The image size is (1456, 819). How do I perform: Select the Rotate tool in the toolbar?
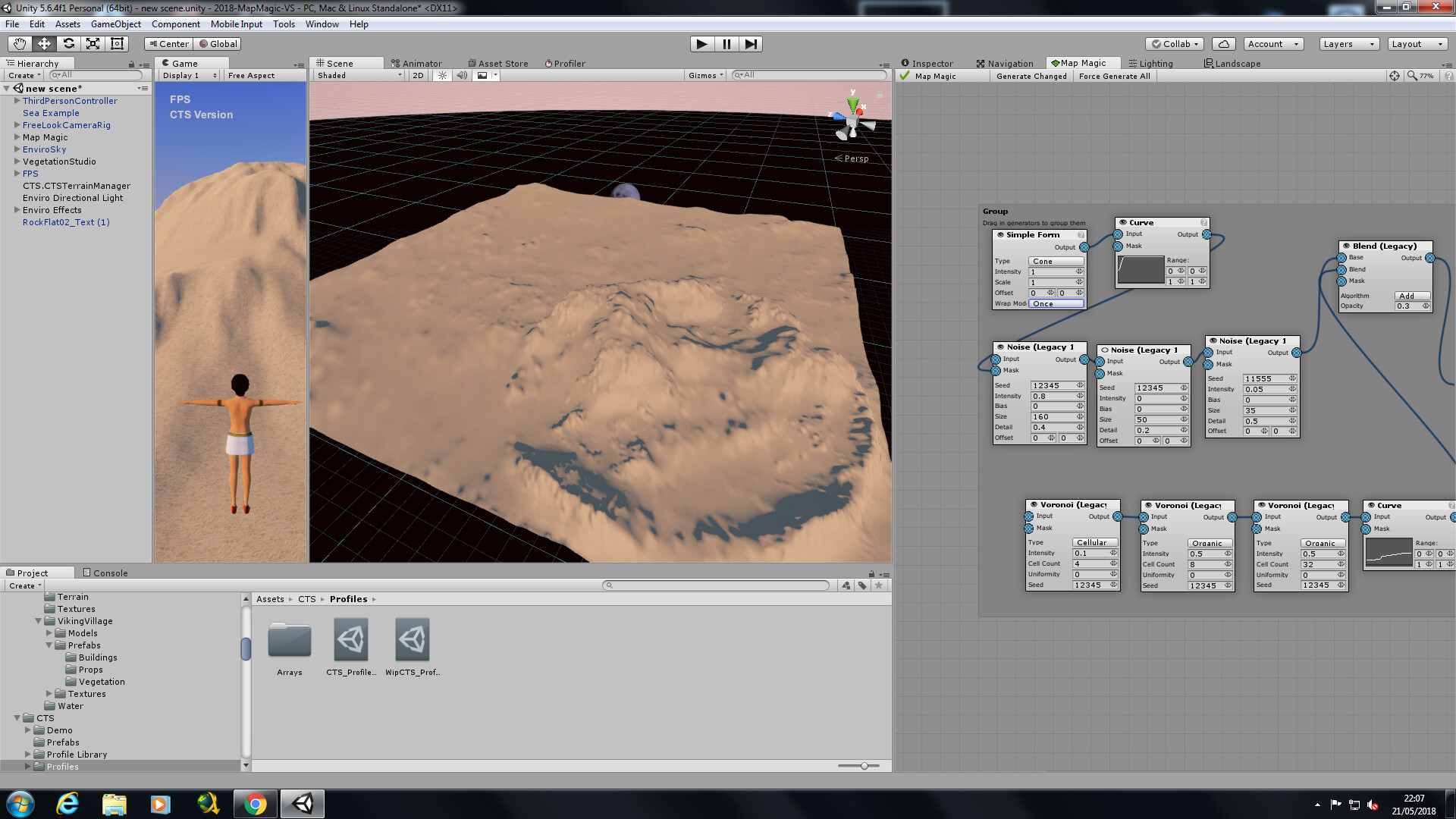point(68,43)
